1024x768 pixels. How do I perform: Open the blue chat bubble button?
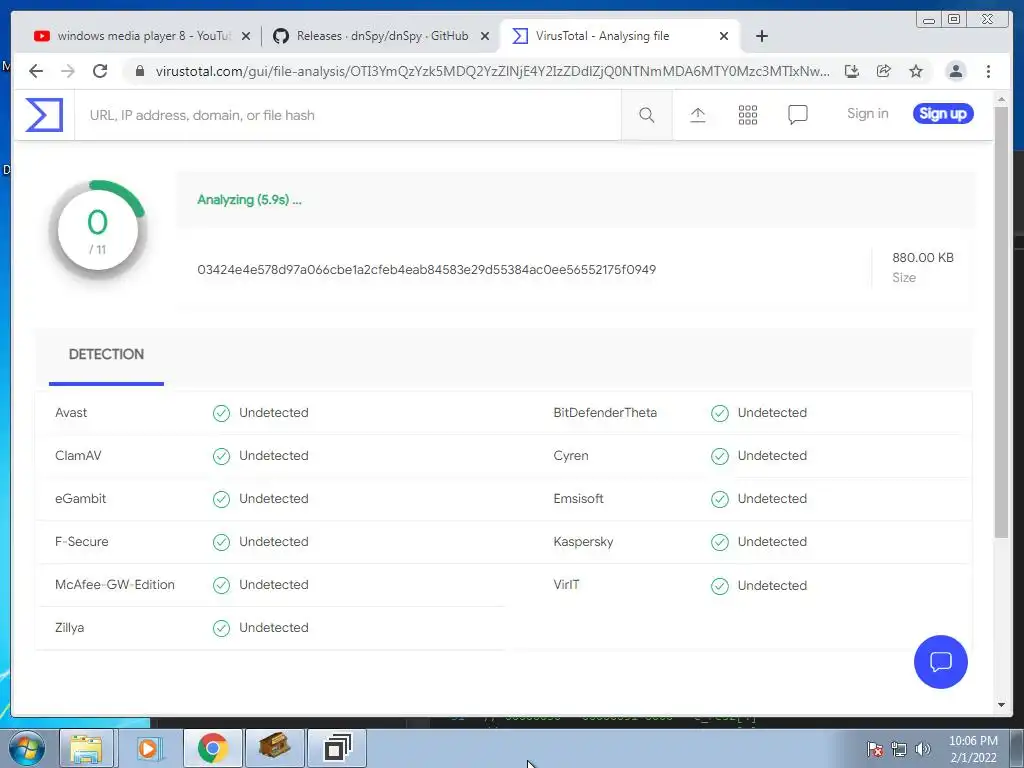click(x=940, y=662)
